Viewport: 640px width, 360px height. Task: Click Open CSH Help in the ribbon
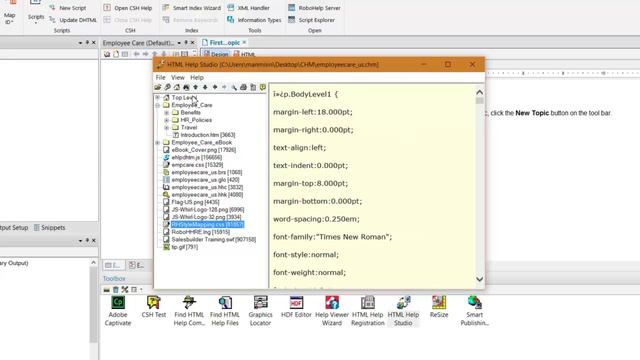[128, 8]
